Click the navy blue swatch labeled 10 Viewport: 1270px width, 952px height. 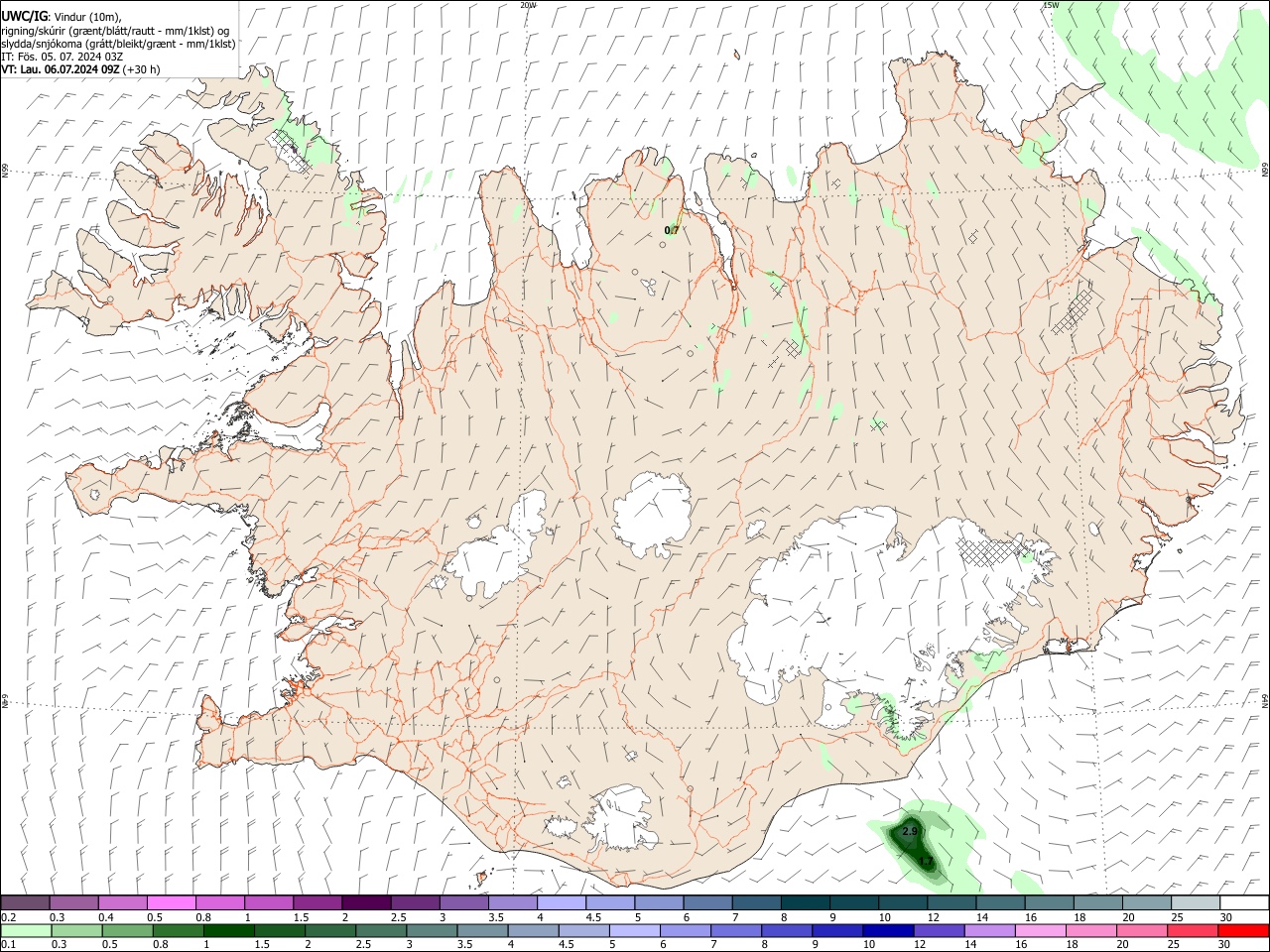click(886, 930)
